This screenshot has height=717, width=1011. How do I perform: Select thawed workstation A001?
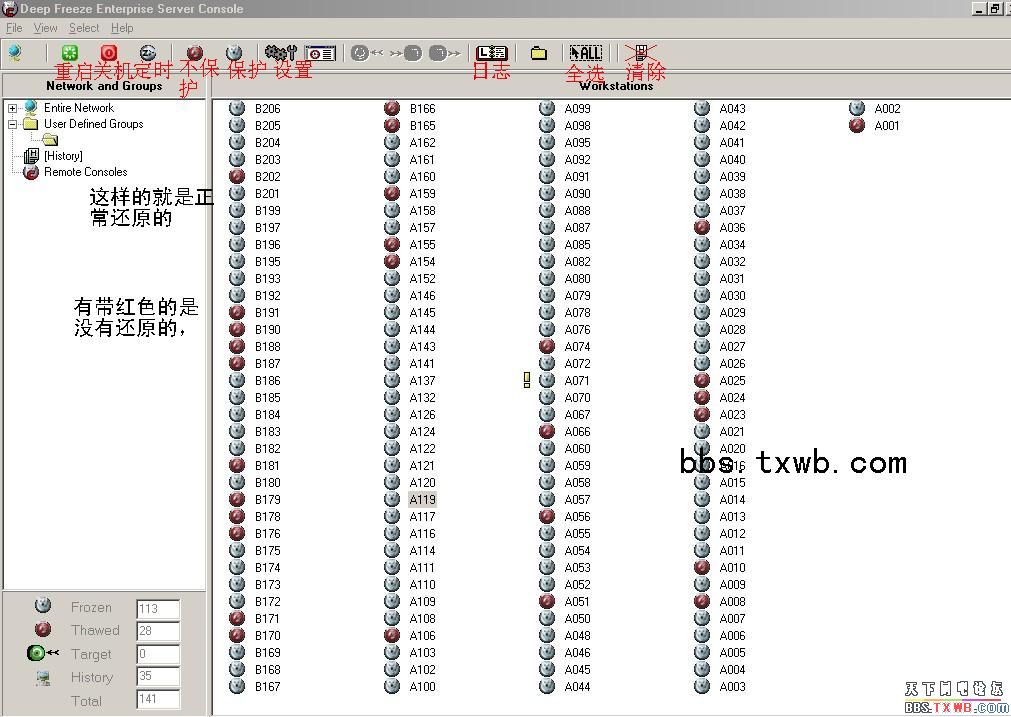886,126
